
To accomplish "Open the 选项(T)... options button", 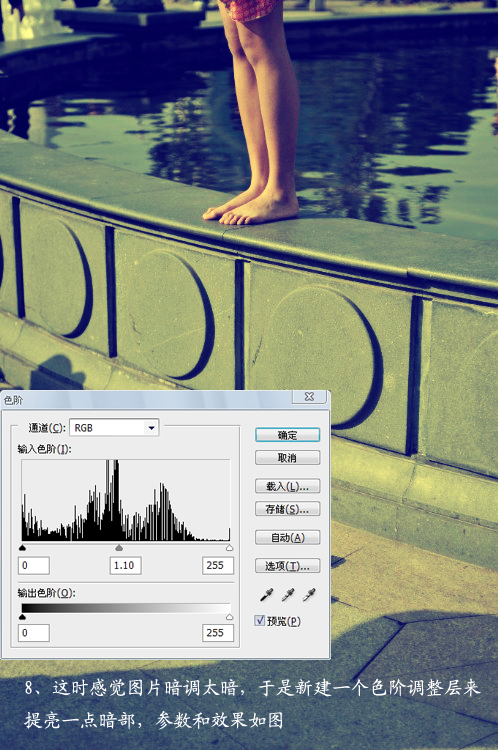I will [x=288, y=566].
